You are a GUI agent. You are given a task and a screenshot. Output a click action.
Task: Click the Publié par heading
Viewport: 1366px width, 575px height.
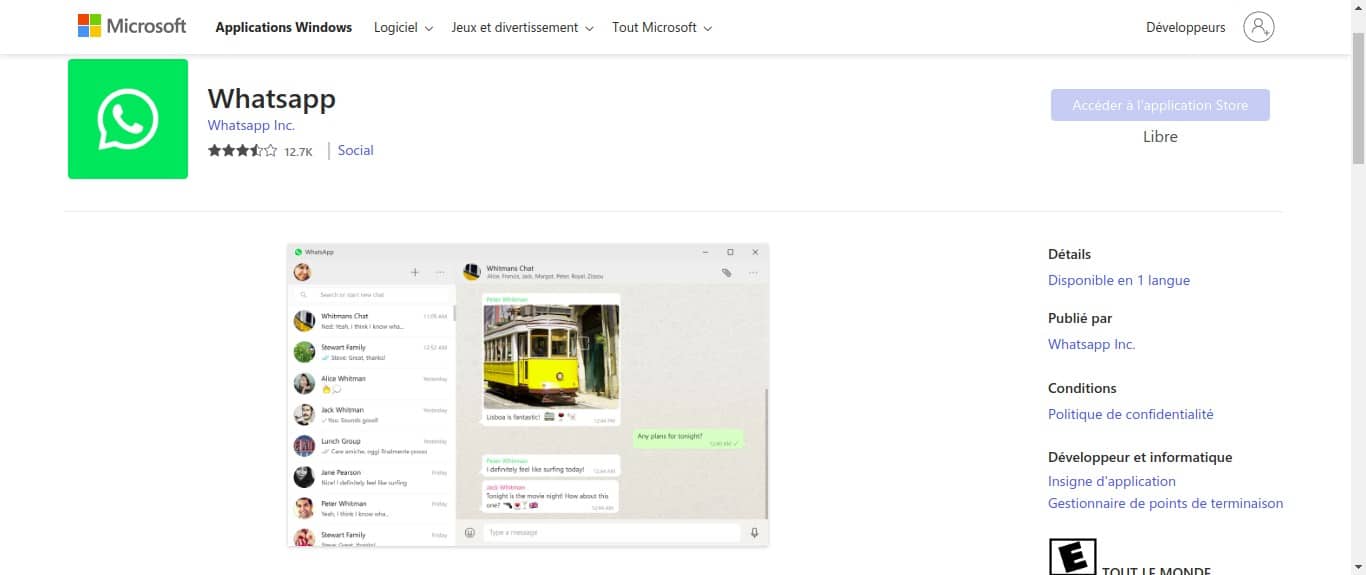point(1080,318)
